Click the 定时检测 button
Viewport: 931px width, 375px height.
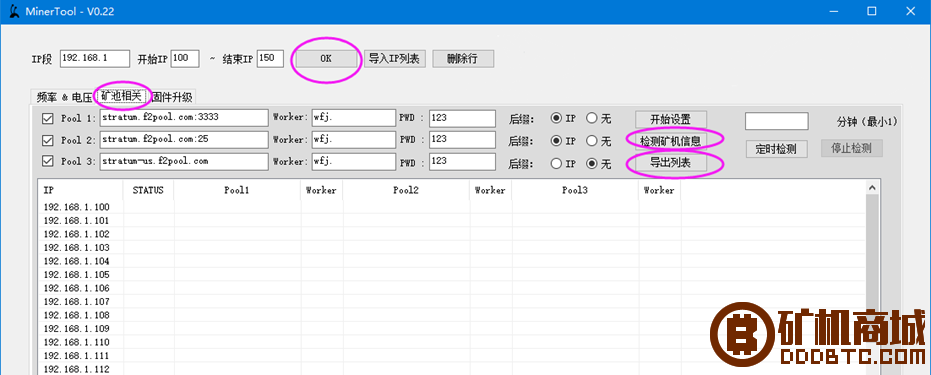point(776,149)
